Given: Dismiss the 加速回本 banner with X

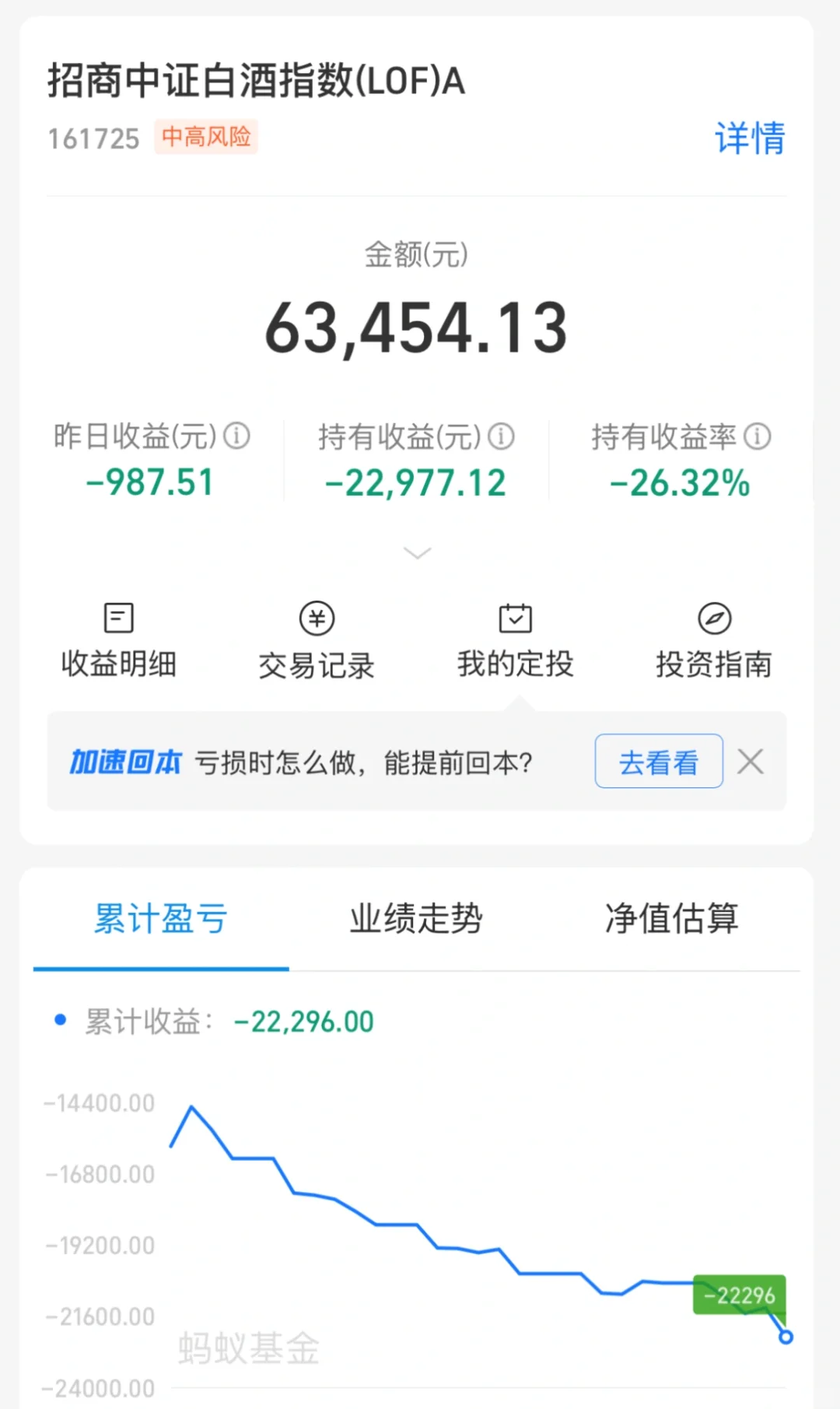Looking at the screenshot, I should (x=751, y=761).
